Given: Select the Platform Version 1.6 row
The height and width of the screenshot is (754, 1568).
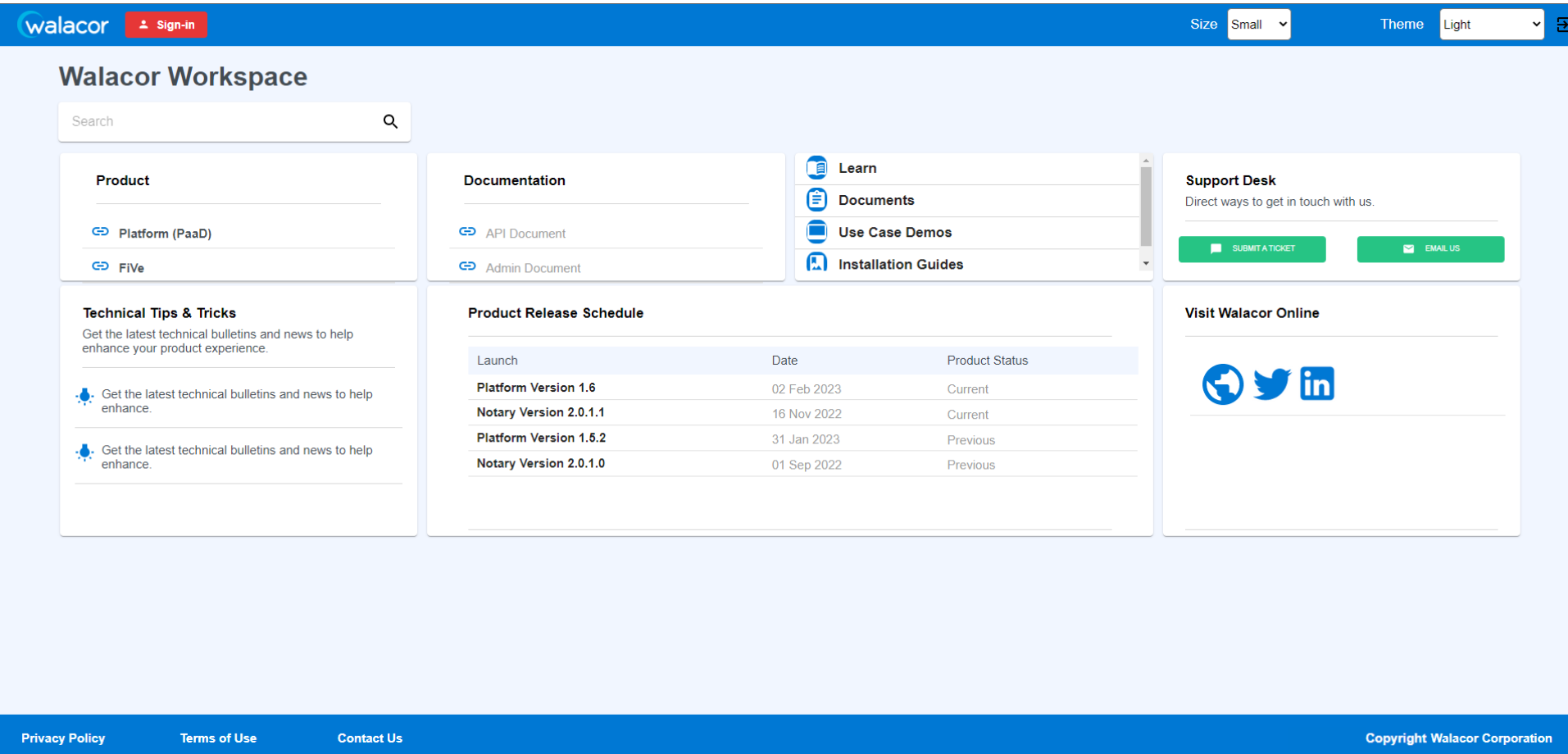Looking at the screenshot, I should (x=802, y=388).
